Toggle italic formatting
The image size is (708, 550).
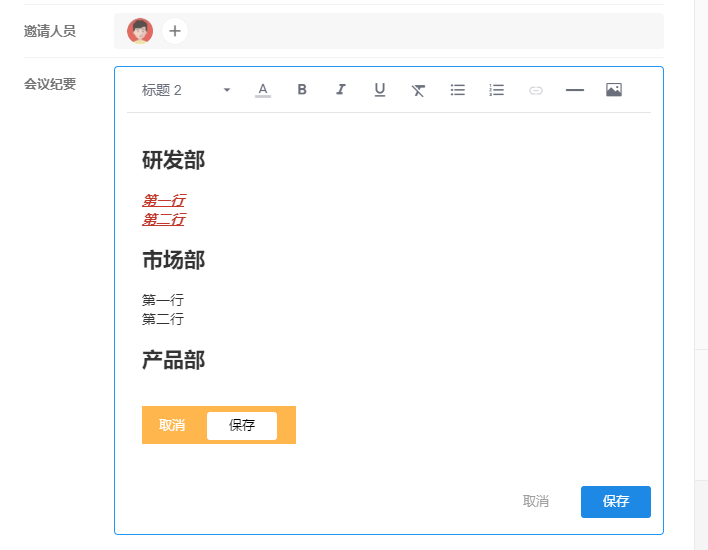(341, 90)
